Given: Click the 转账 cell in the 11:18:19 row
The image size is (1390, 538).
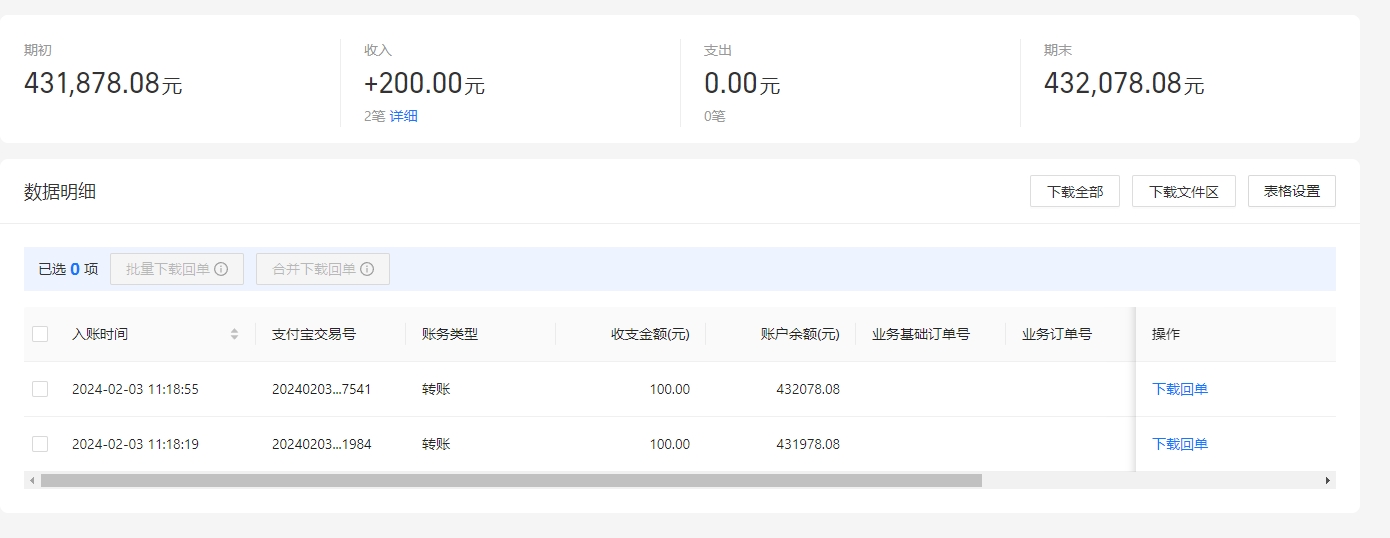Looking at the screenshot, I should (x=436, y=444).
